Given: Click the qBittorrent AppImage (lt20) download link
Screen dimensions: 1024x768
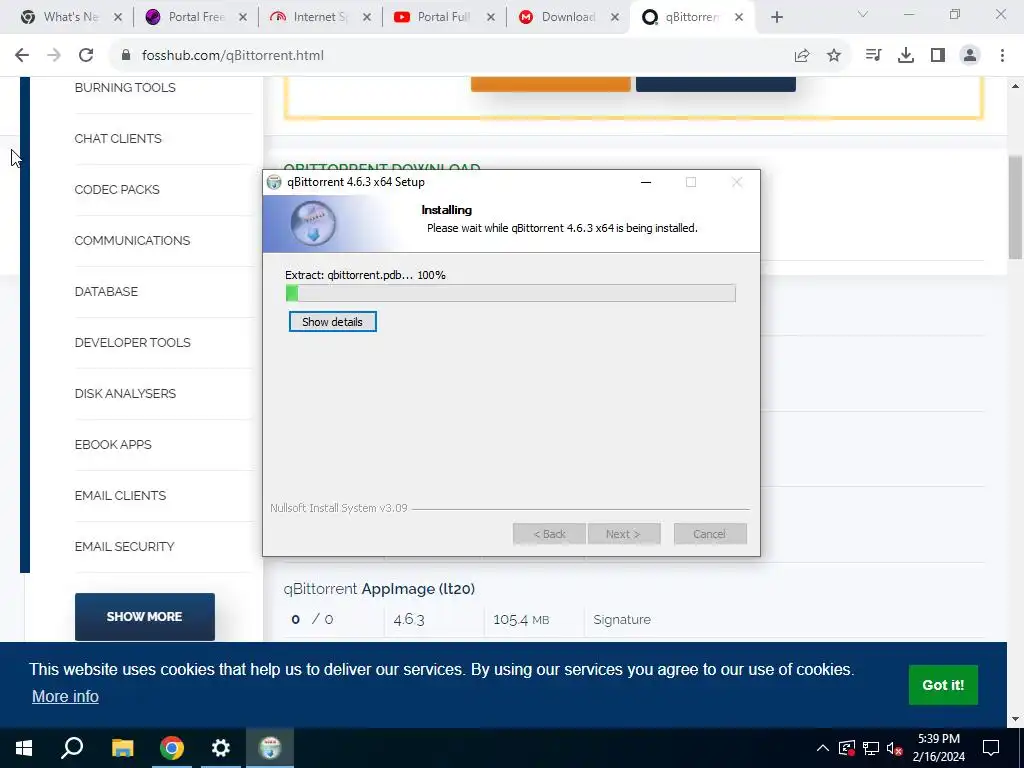Looking at the screenshot, I should tap(379, 588).
